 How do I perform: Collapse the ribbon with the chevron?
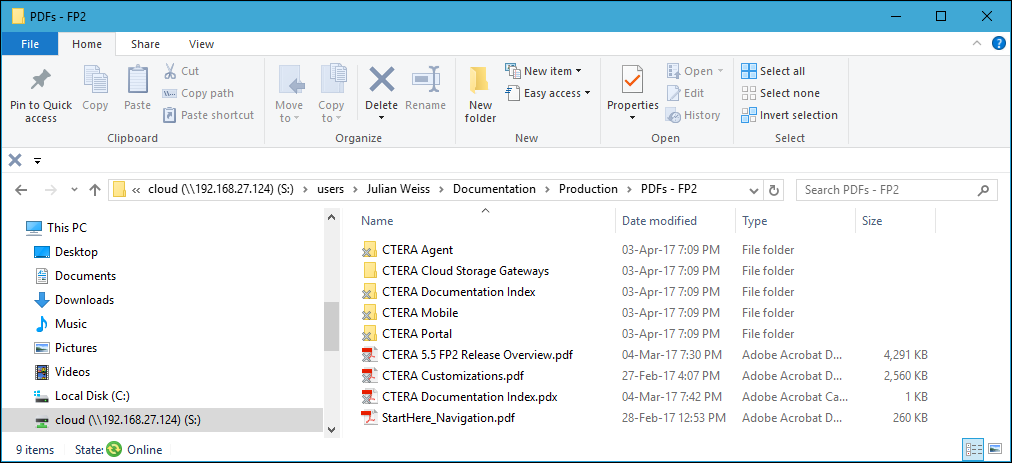pos(977,43)
